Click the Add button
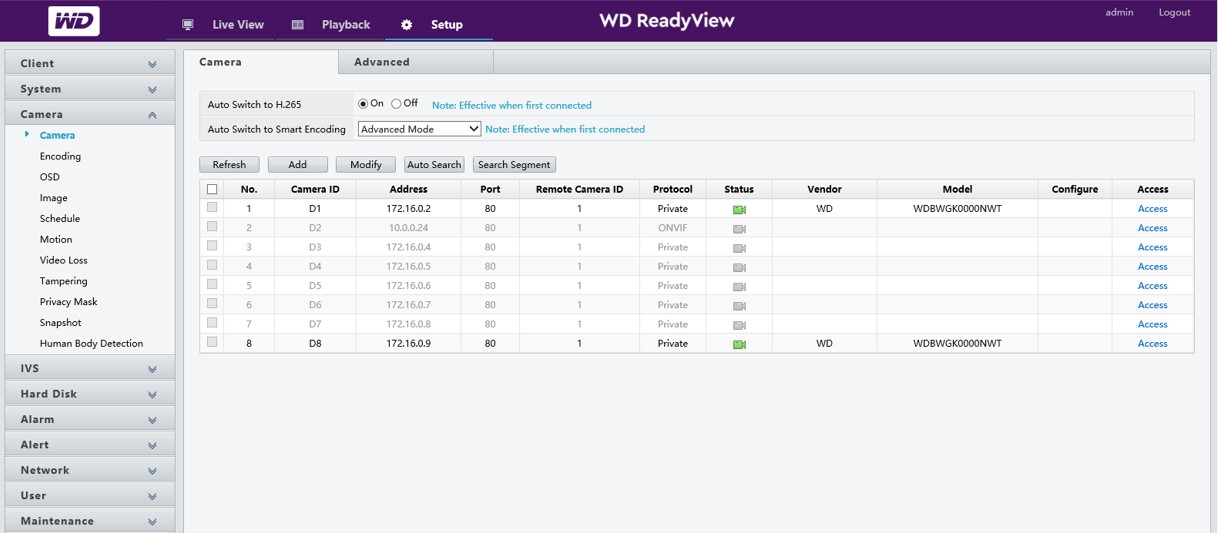Image resolution: width=1218 pixels, height=533 pixels. pyautogui.click(x=298, y=164)
